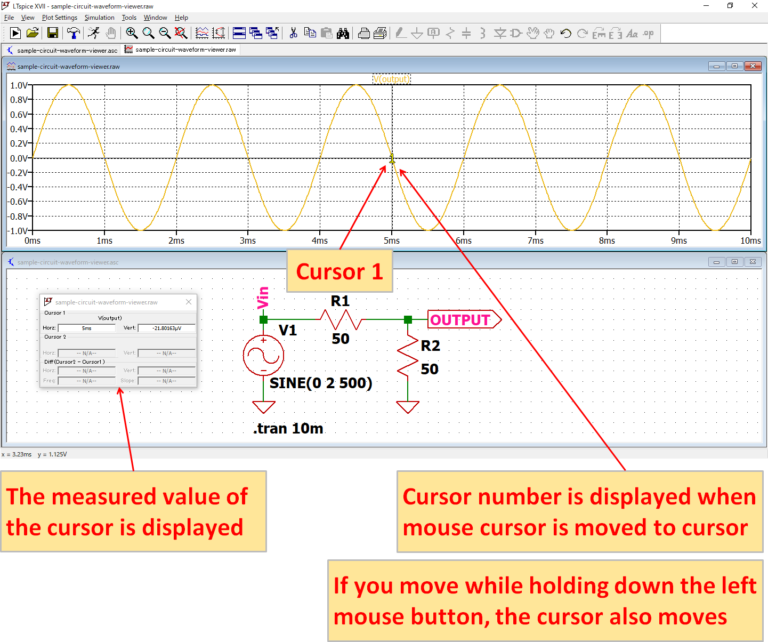Click the V(output) trace label

click(x=391, y=79)
